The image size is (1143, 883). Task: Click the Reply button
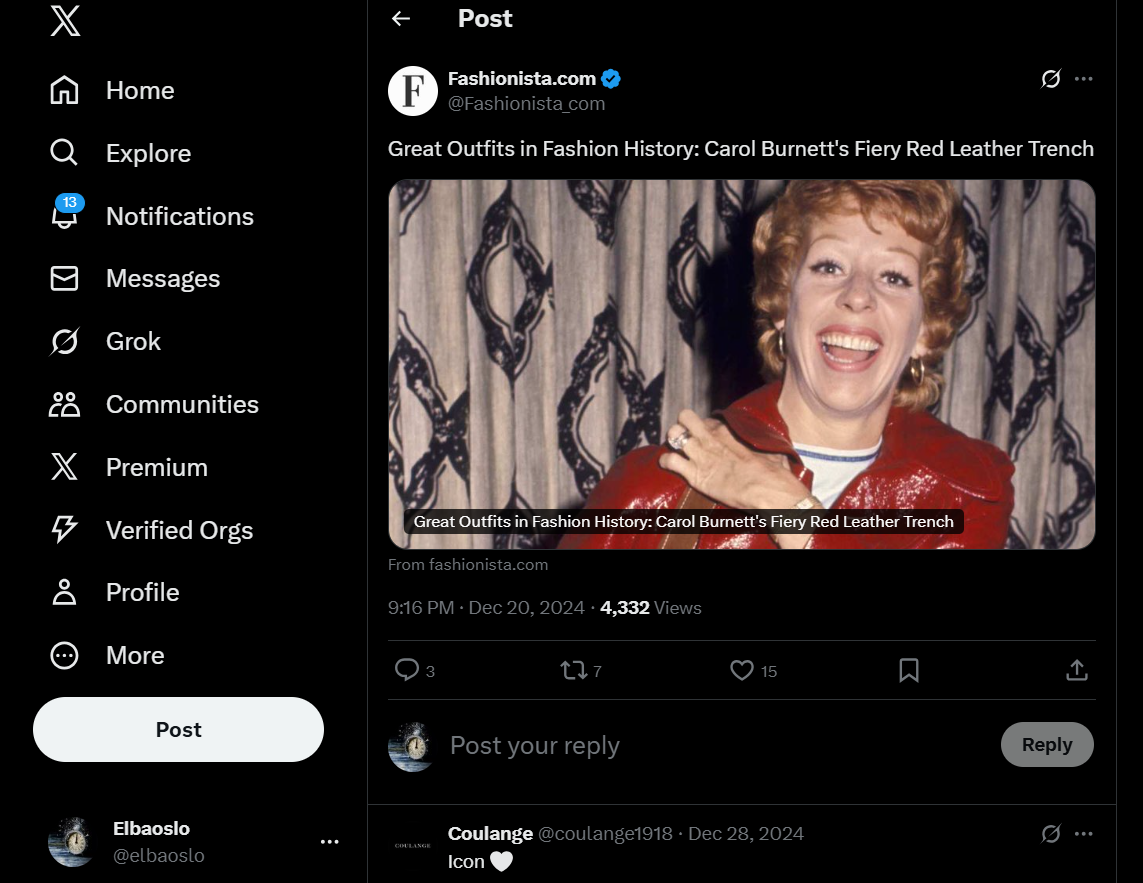point(1047,744)
